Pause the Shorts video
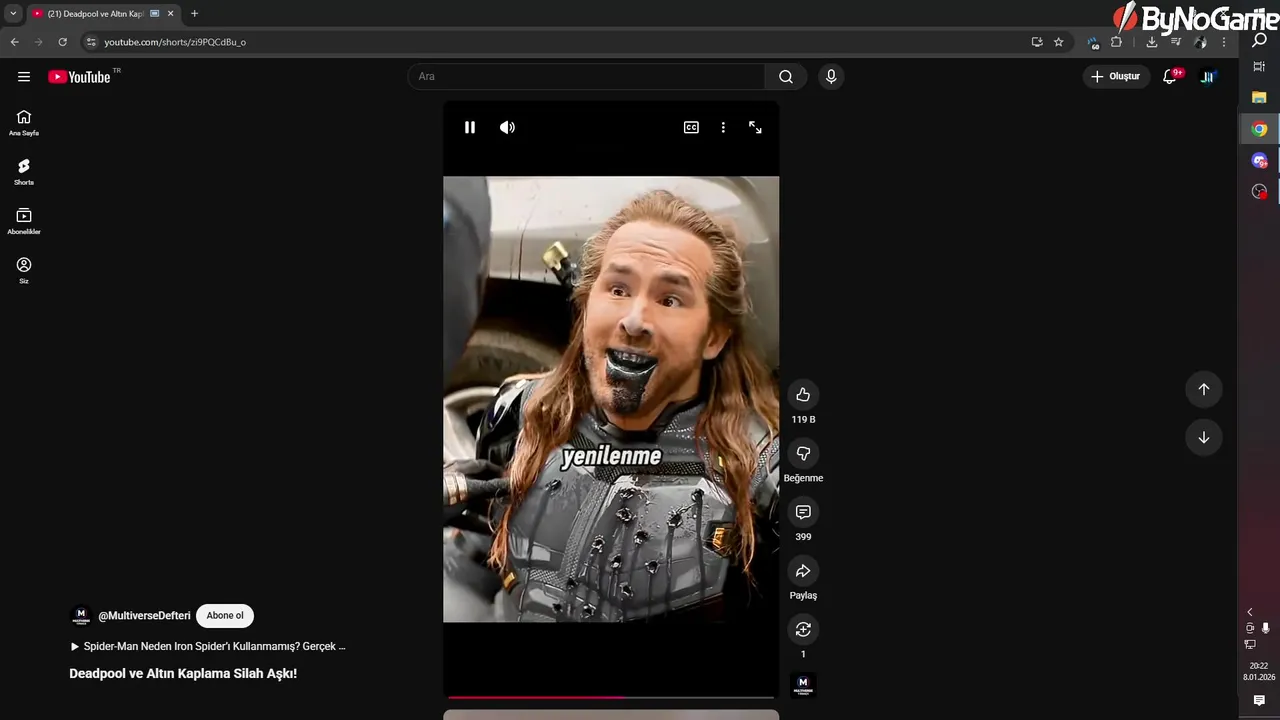1280x720 pixels. [470, 127]
